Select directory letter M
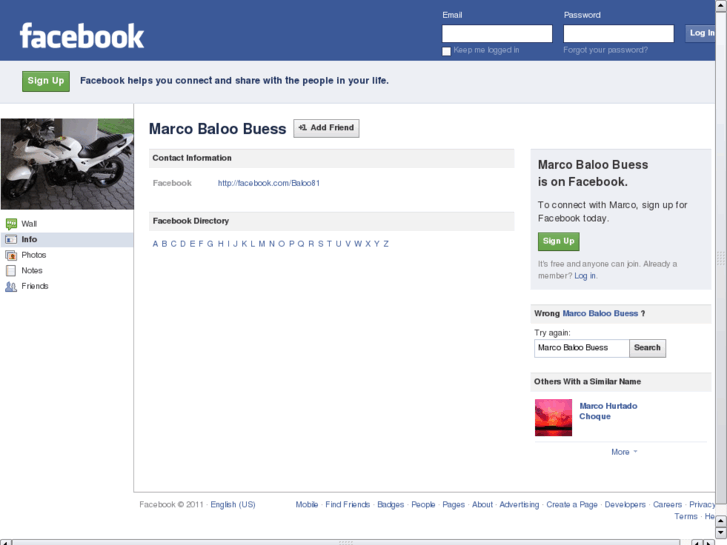The width and height of the screenshot is (727, 545). point(262,244)
